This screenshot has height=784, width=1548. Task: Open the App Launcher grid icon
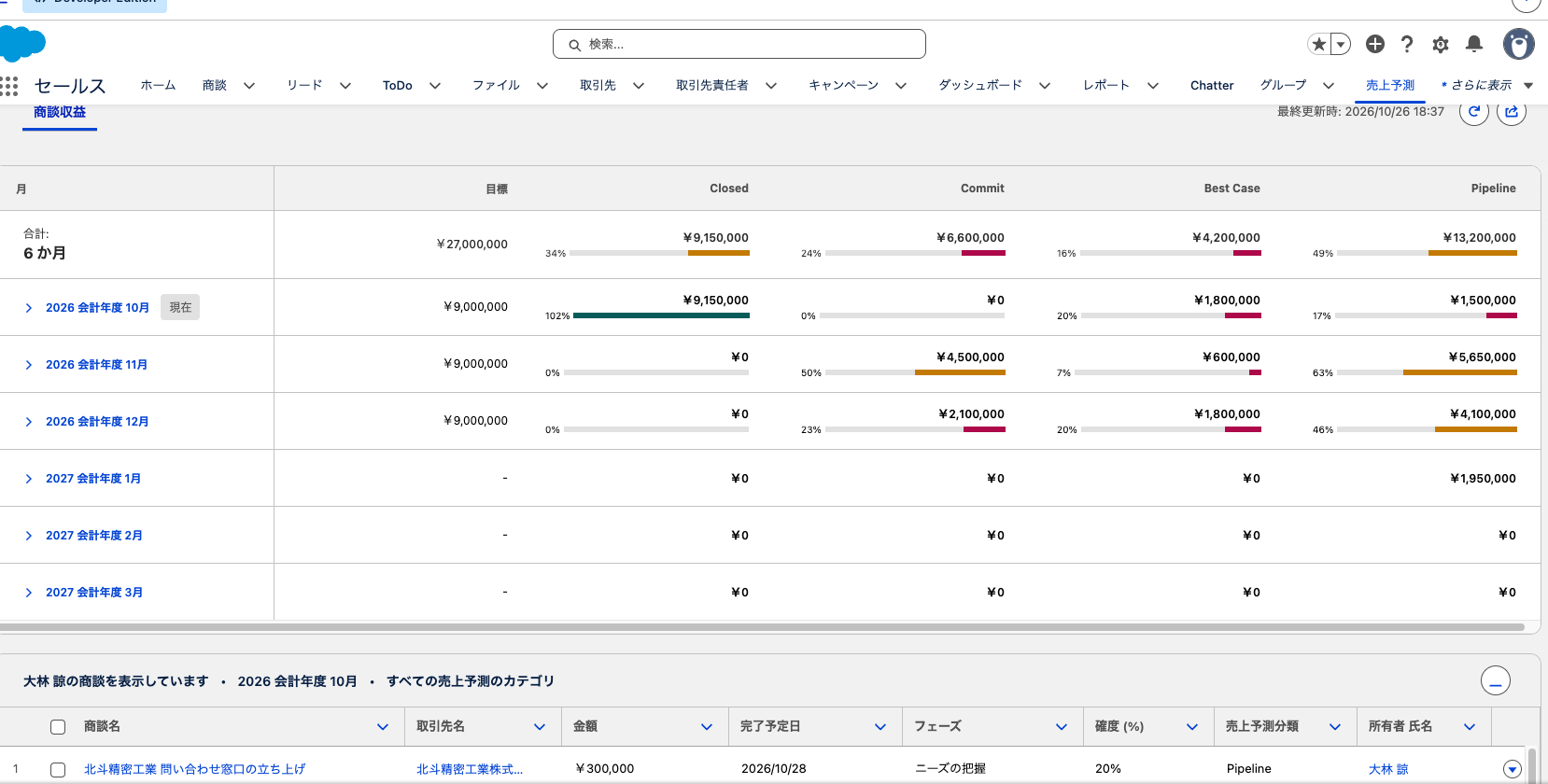click(x=9, y=86)
